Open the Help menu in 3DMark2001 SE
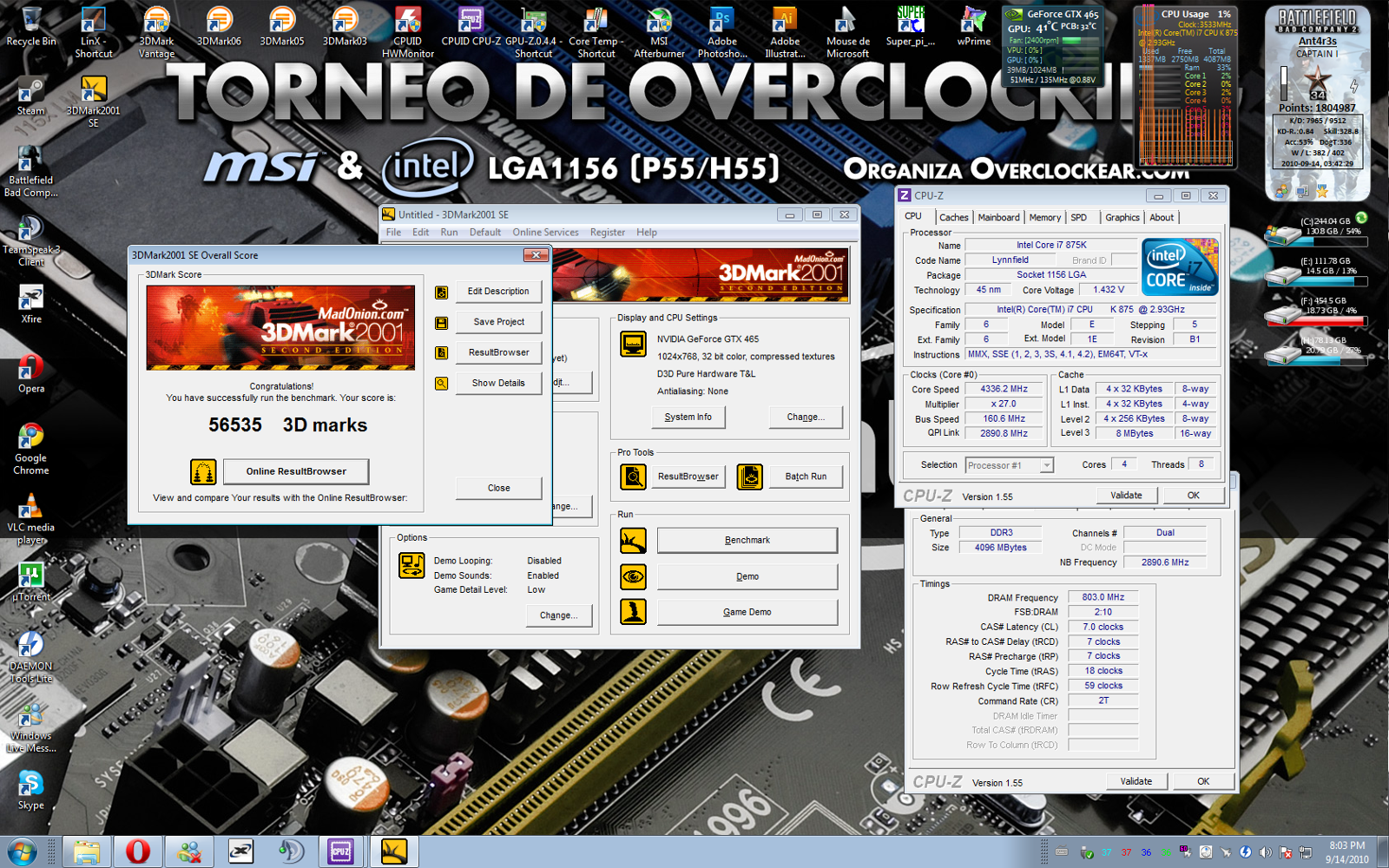 [x=647, y=233]
